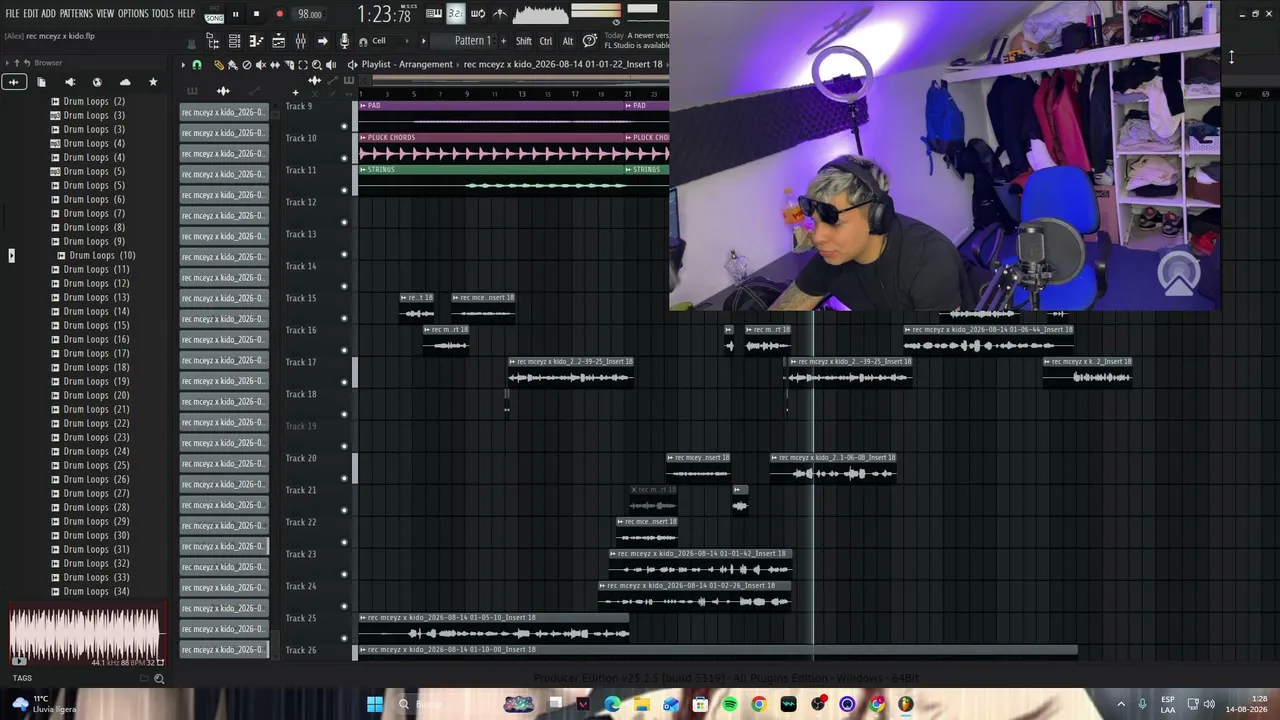Select the Draw pencil tool

coord(219,65)
